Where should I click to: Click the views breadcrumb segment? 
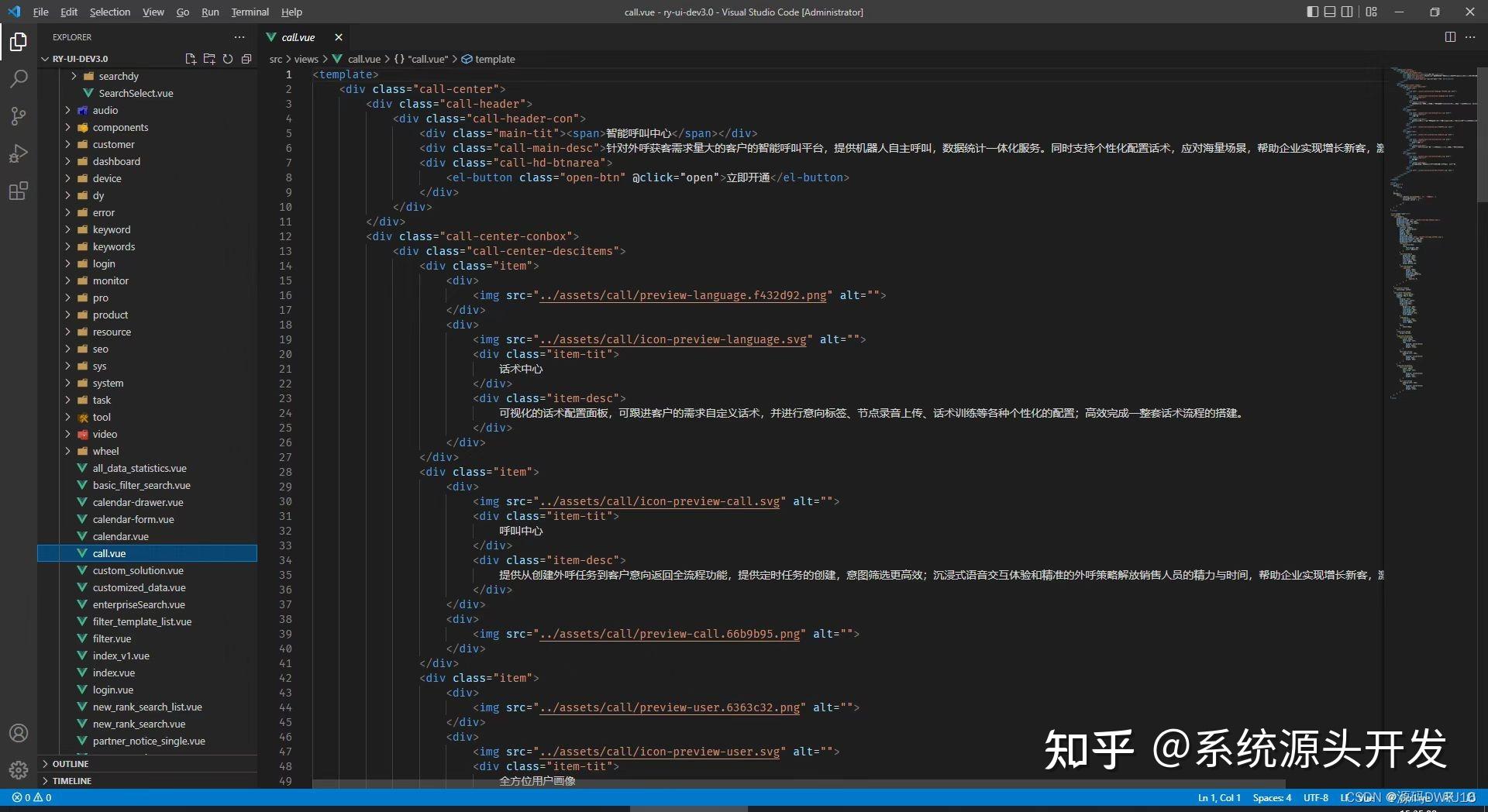click(x=306, y=59)
